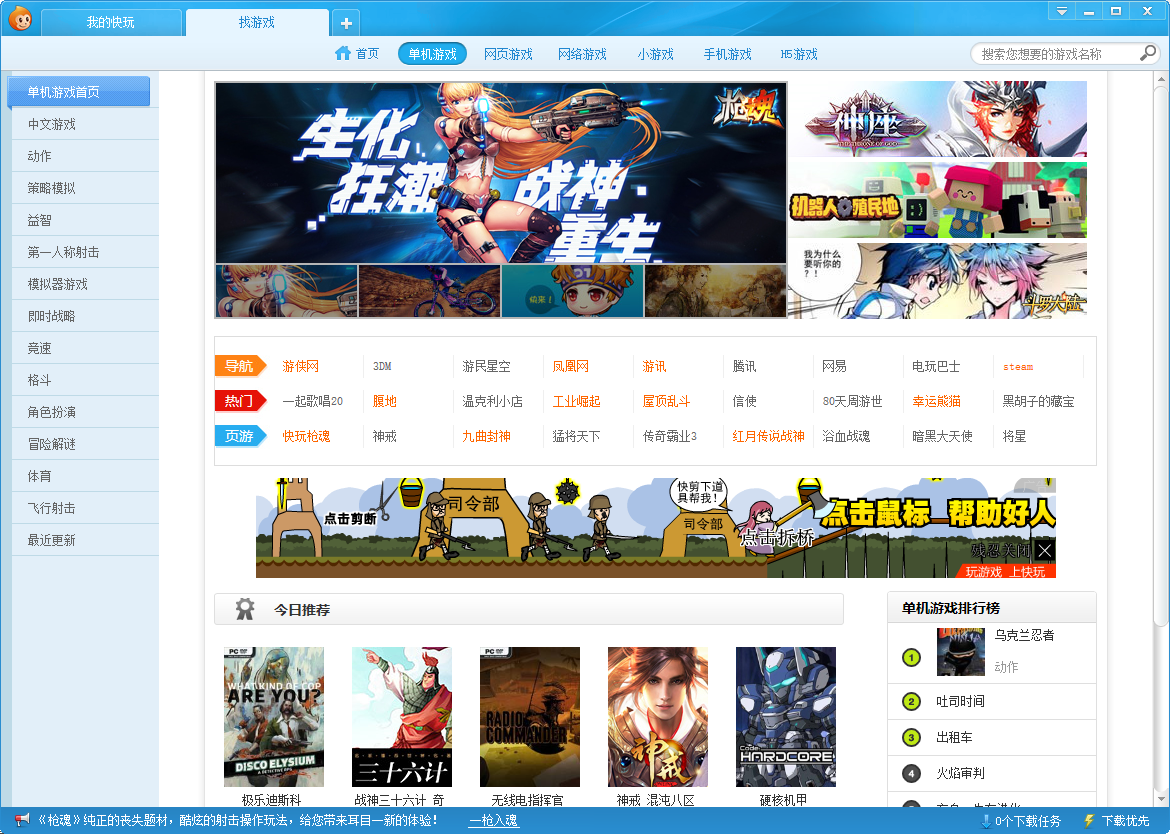Click the home icon next to 首页

(x=342, y=53)
